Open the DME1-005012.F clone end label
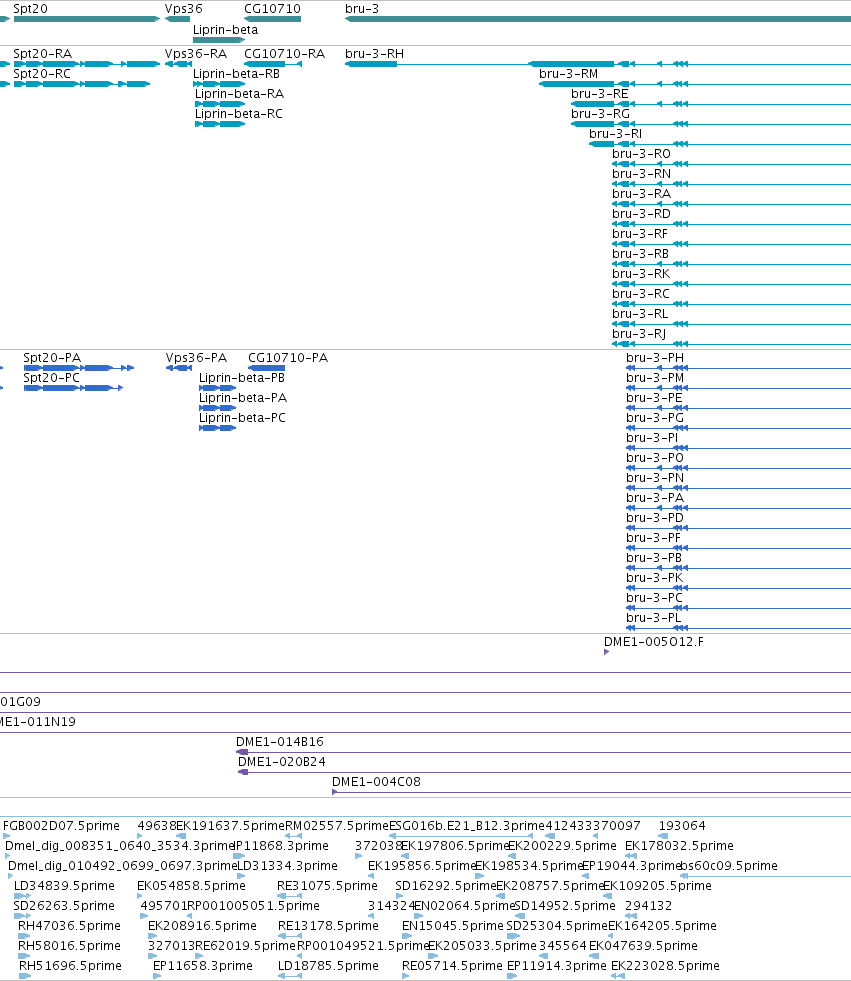Image resolution: width=851 pixels, height=981 pixels. click(x=654, y=642)
